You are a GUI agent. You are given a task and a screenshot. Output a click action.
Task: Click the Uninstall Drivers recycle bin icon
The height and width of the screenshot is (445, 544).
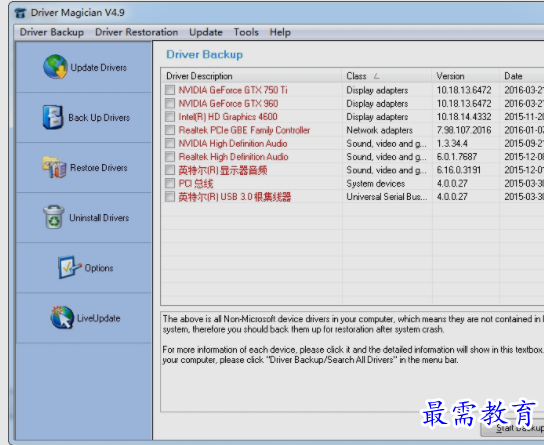pyautogui.click(x=54, y=217)
